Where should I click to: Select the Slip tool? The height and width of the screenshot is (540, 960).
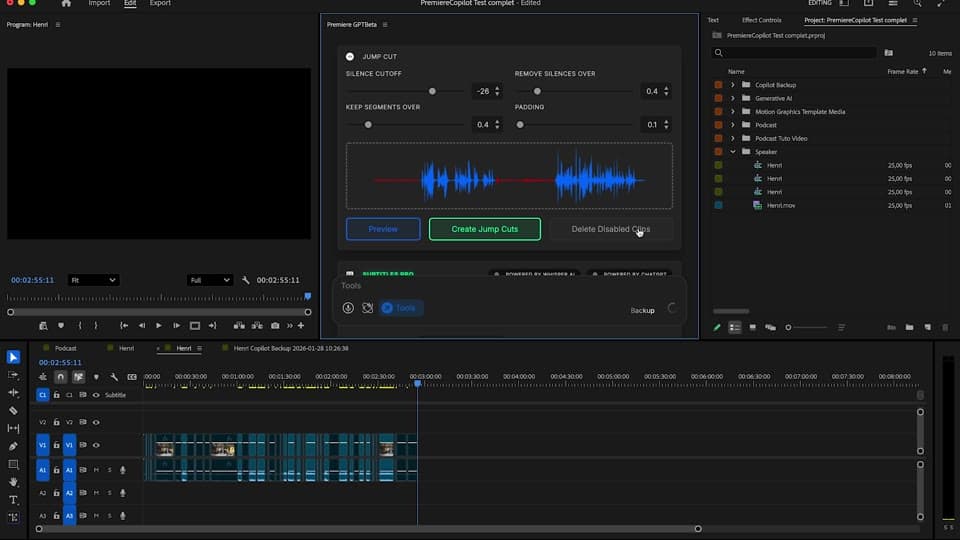coord(13,428)
